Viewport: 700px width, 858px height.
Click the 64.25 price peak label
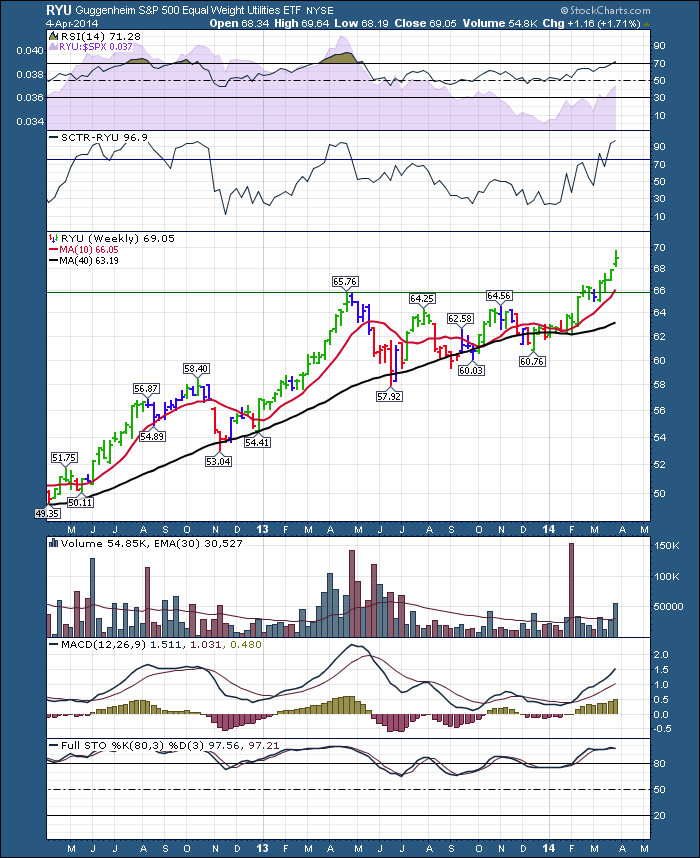(422, 298)
